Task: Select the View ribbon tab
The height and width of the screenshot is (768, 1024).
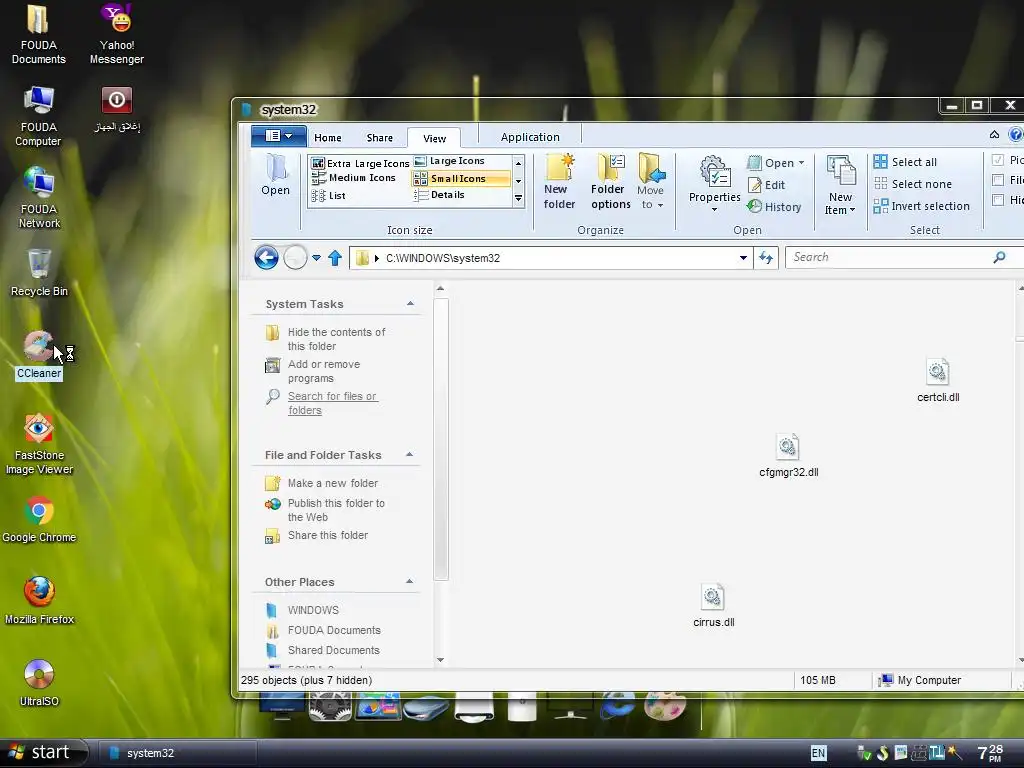Action: click(x=434, y=138)
